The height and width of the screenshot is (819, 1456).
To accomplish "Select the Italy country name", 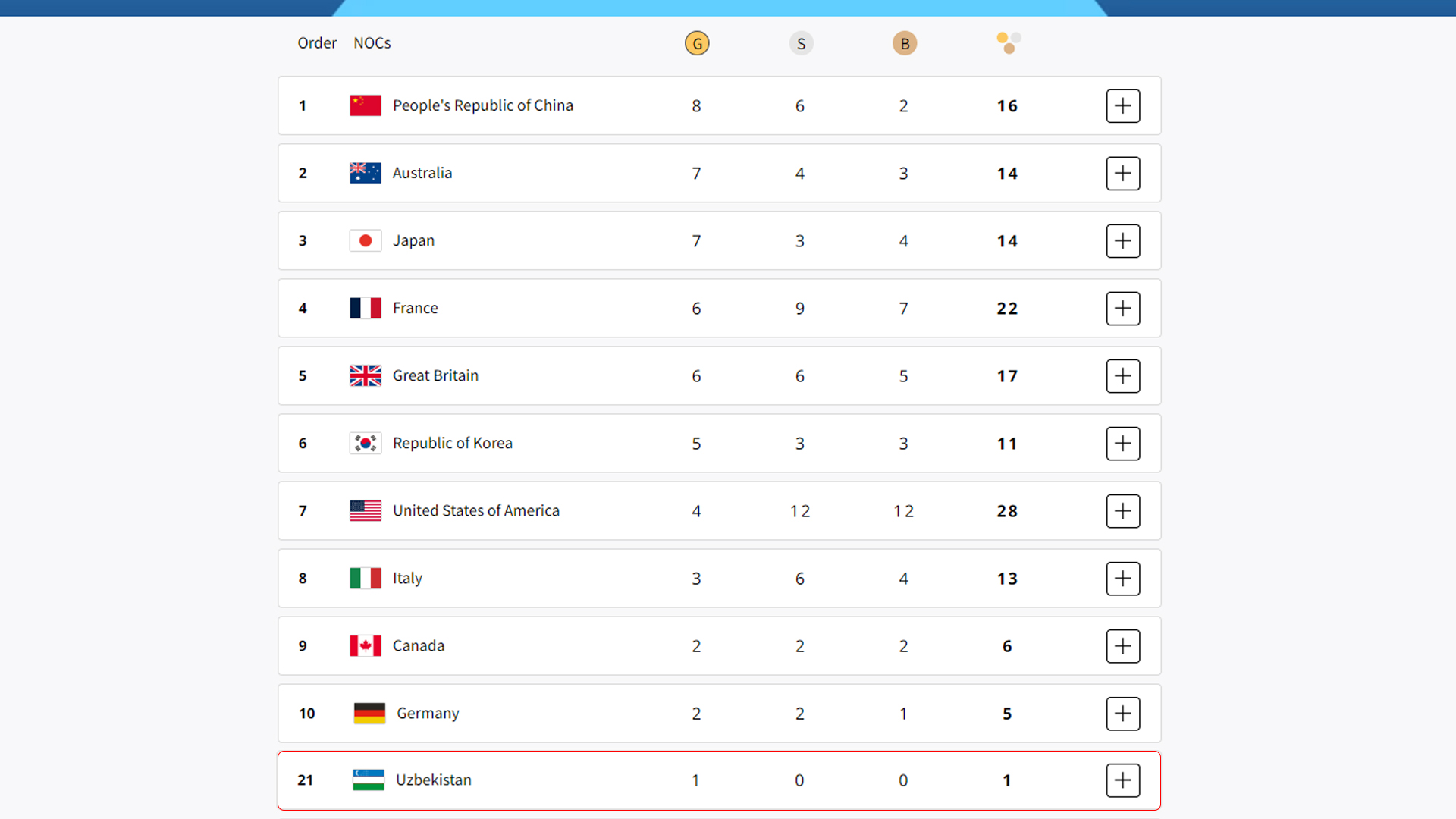I will [x=407, y=578].
